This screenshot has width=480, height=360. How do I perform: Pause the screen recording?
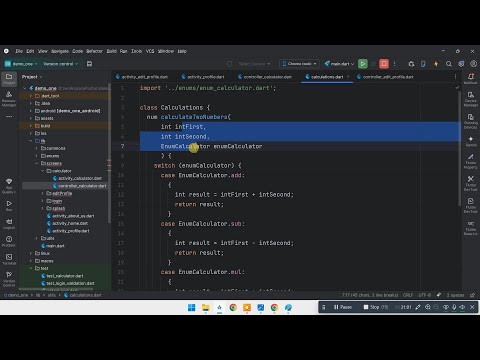pyautogui.click(x=343, y=307)
